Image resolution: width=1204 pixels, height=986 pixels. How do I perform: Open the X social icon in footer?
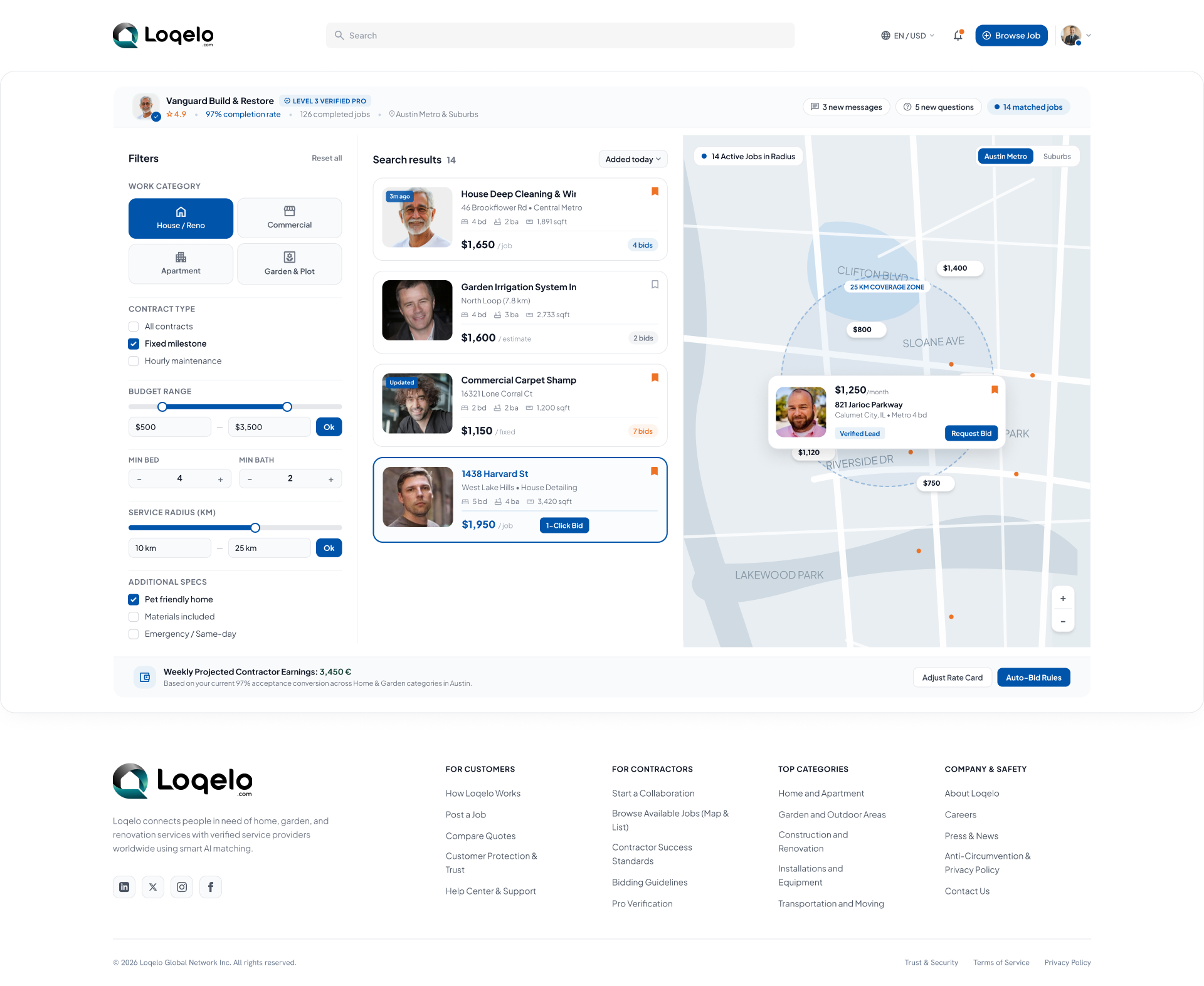click(x=153, y=887)
